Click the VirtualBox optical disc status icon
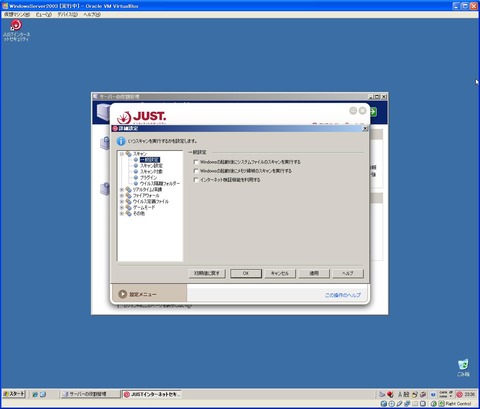Viewport: 480px width, 409px height. click(391, 404)
